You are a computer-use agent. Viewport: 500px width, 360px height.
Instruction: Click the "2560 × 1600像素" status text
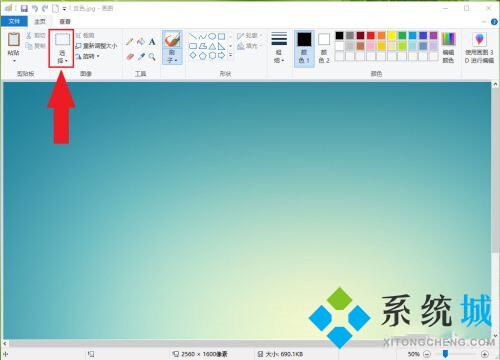pyautogui.click(x=204, y=354)
